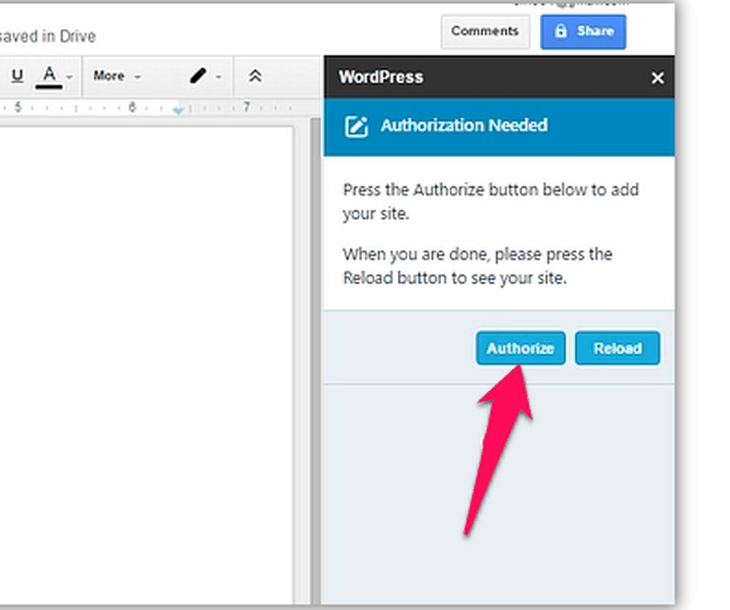The height and width of the screenshot is (610, 730).
Task: Close the WordPress sidebar panel
Action: [657, 78]
